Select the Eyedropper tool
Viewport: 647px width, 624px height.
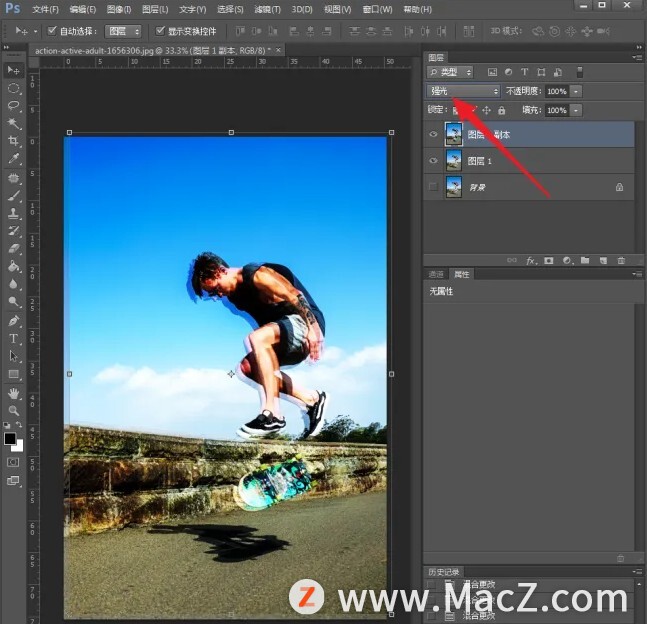coord(14,159)
